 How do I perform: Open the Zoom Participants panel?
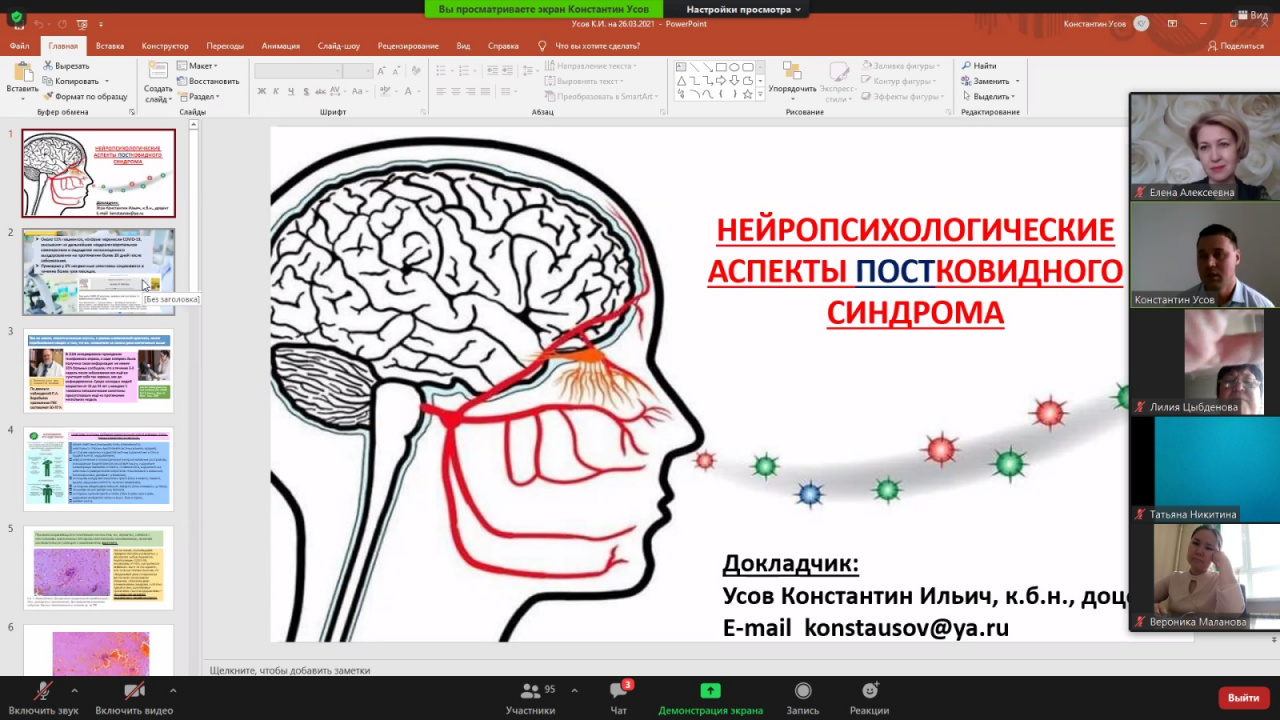[x=531, y=692]
